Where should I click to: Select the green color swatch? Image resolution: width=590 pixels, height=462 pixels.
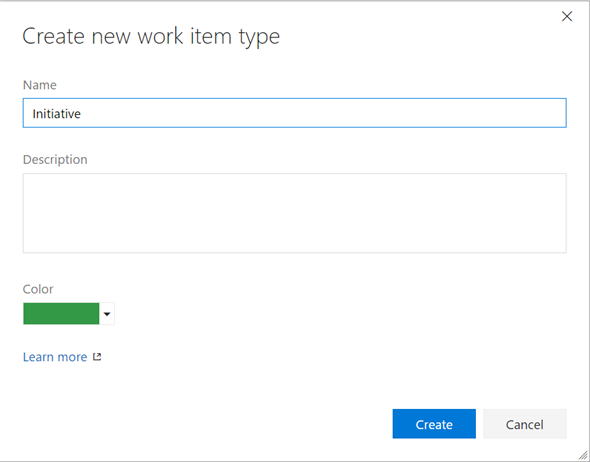pos(61,313)
